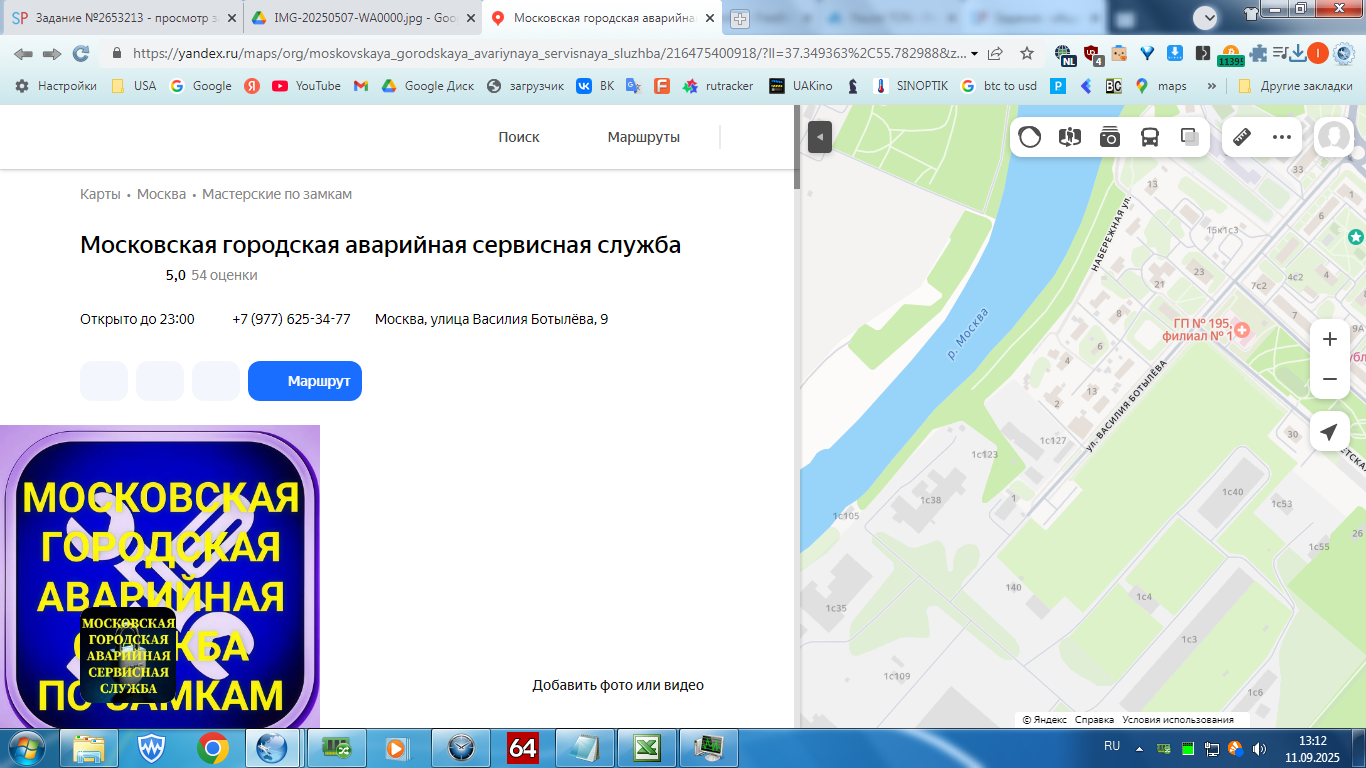The image size is (1366, 768).
Task: Toggle street panoramas icon on map toolbar
Action: click(x=1070, y=137)
